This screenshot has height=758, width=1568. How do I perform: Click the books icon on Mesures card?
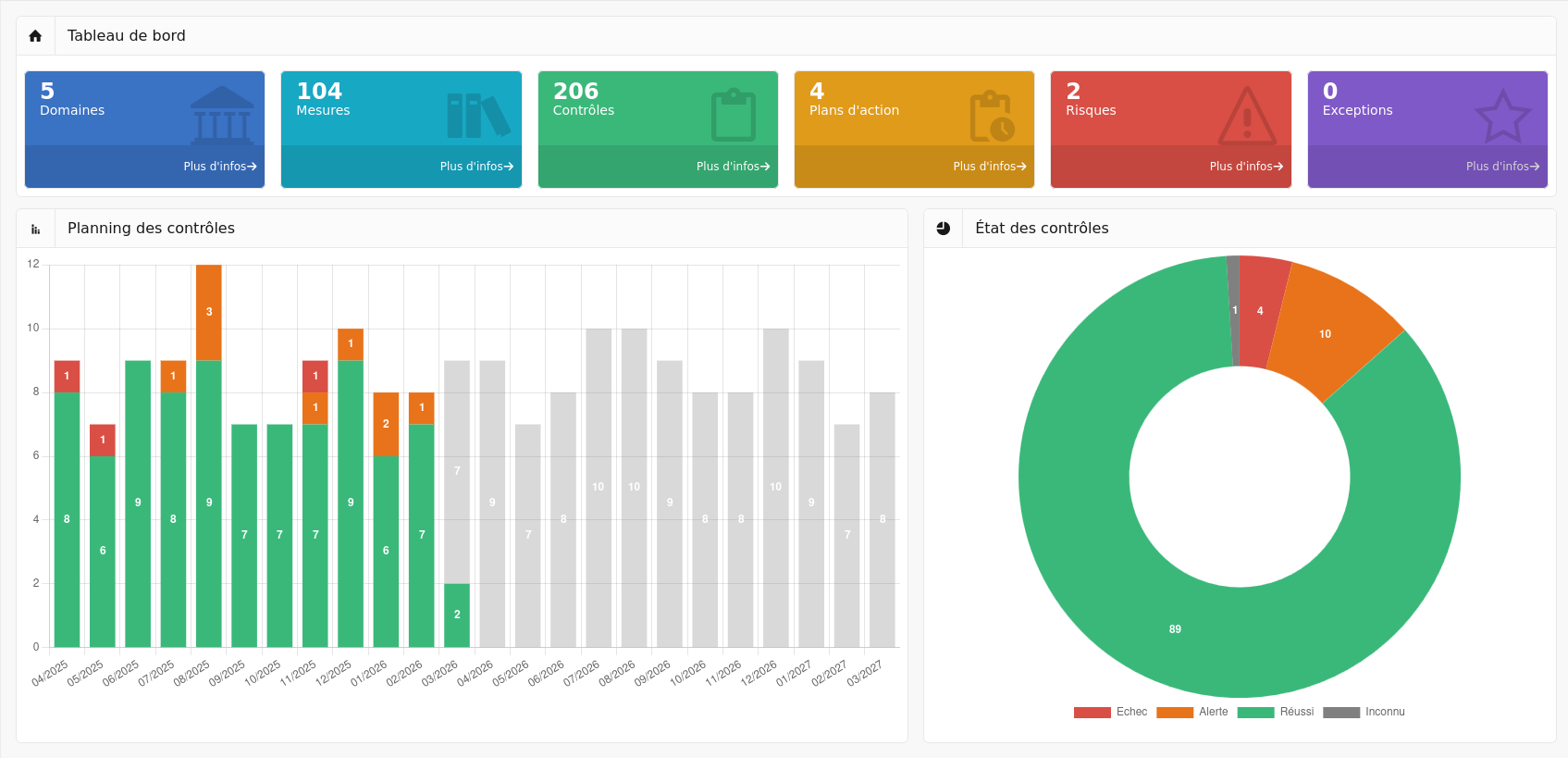click(477, 116)
